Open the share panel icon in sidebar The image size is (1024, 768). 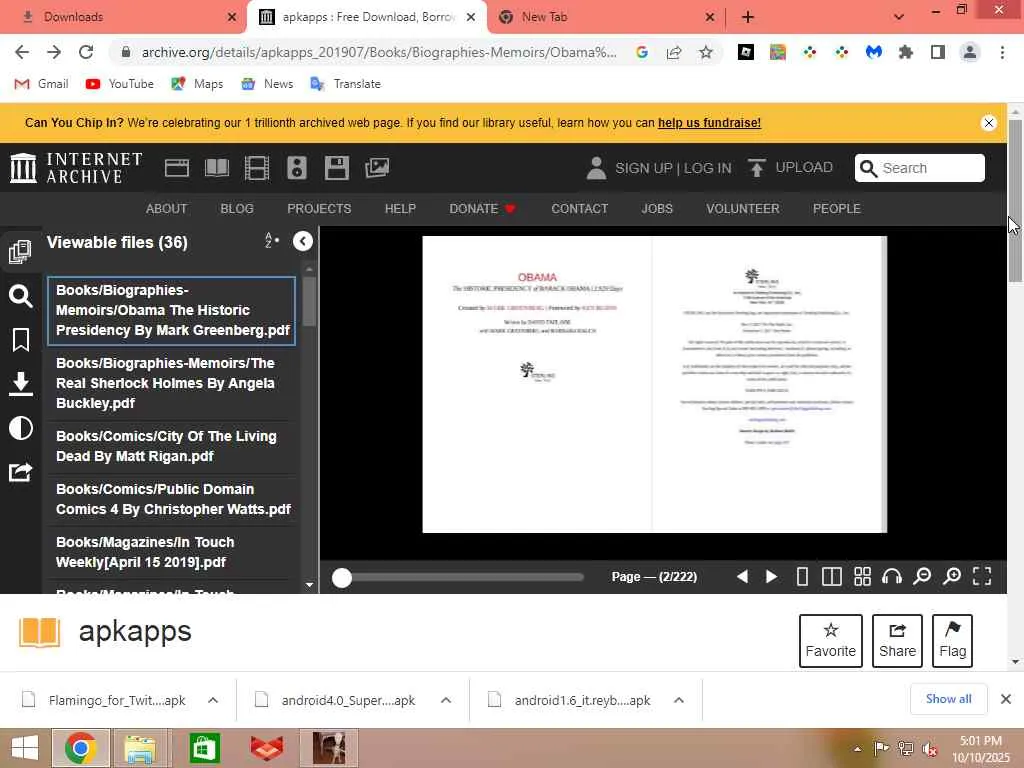(20, 472)
